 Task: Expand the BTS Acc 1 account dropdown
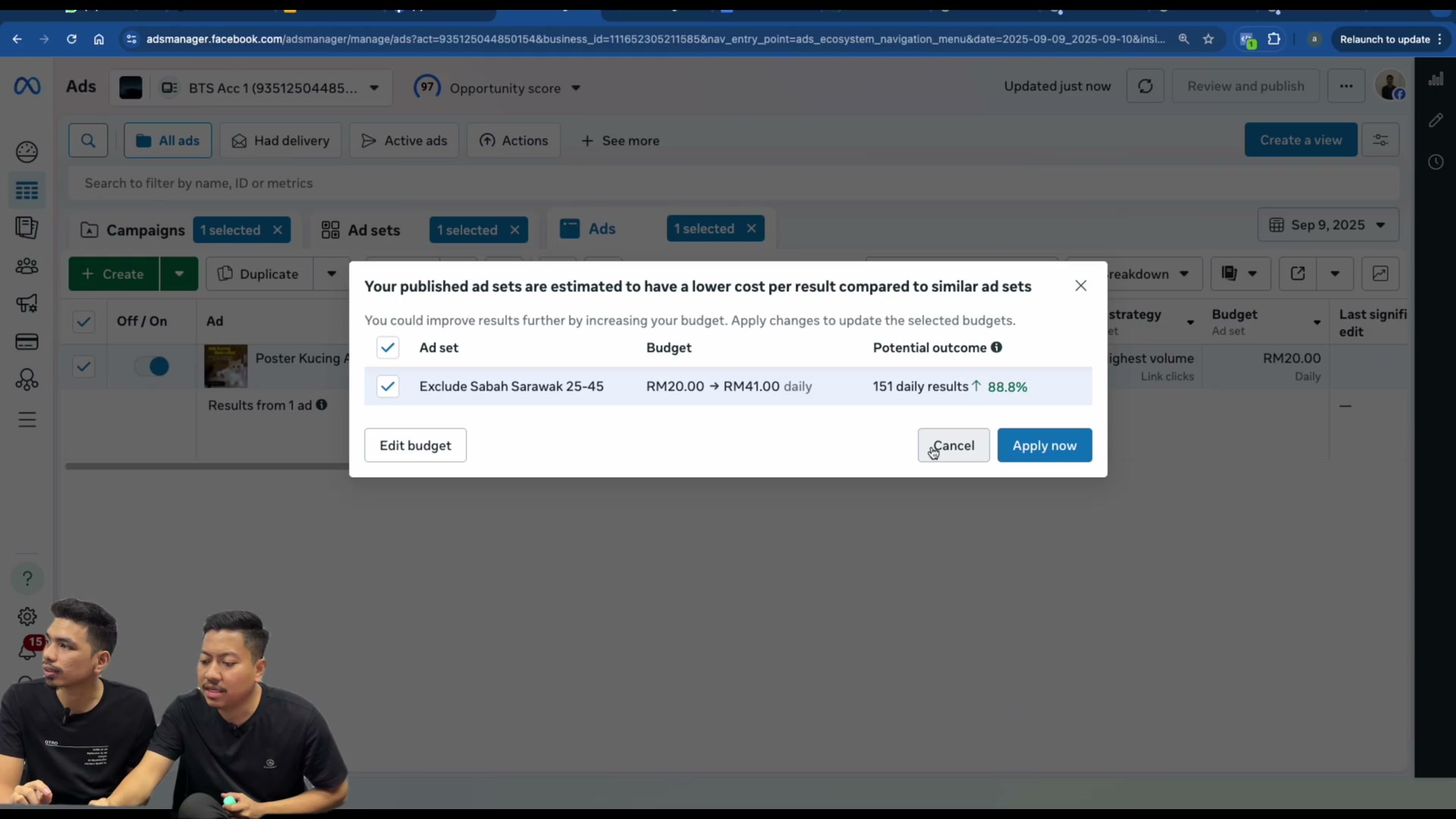(375, 88)
